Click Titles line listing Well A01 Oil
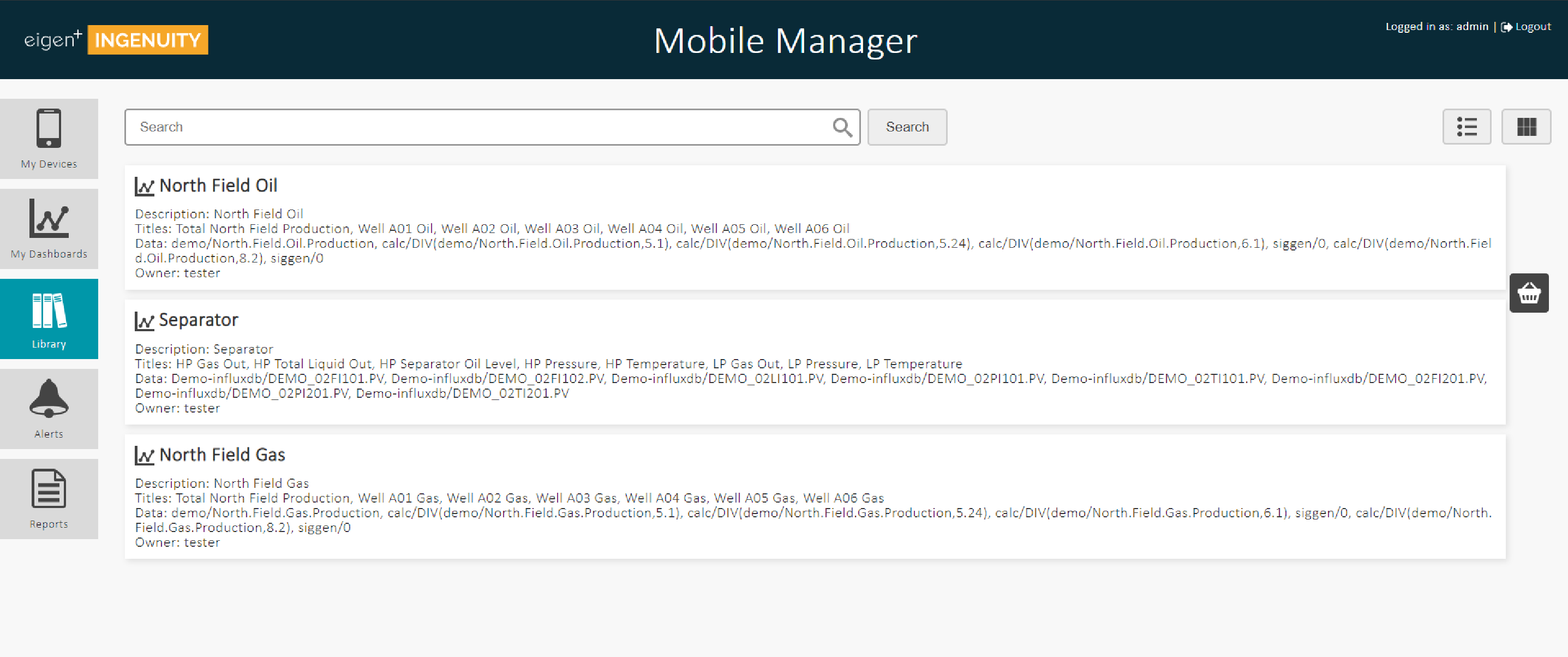 pyautogui.click(x=492, y=229)
